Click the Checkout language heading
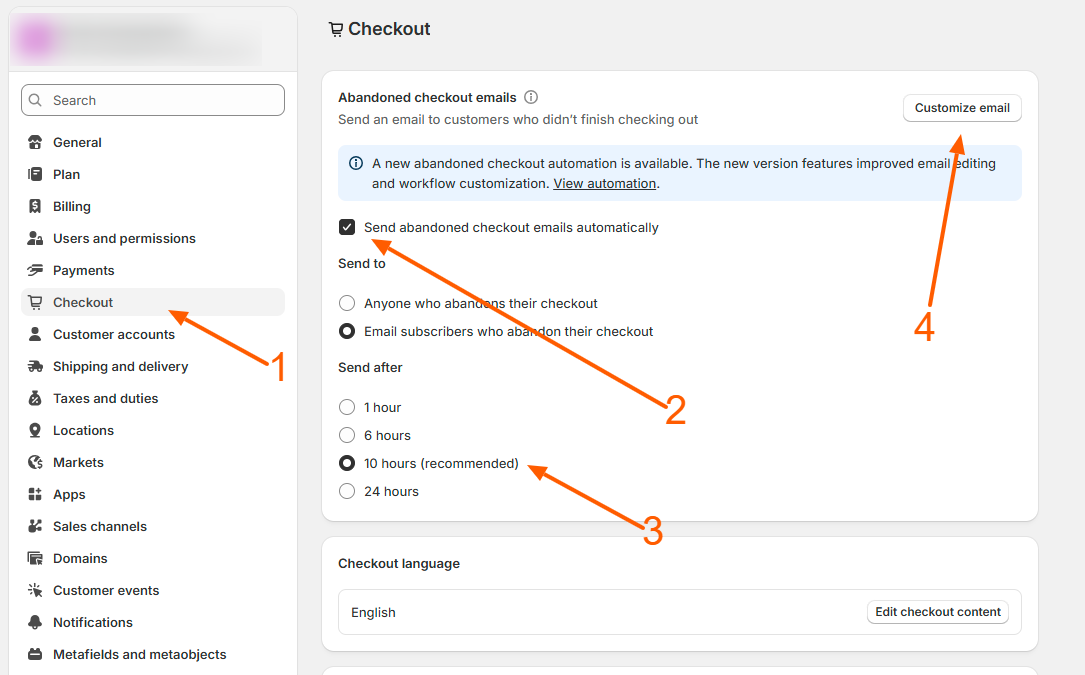The image size is (1085, 675). coord(399,564)
